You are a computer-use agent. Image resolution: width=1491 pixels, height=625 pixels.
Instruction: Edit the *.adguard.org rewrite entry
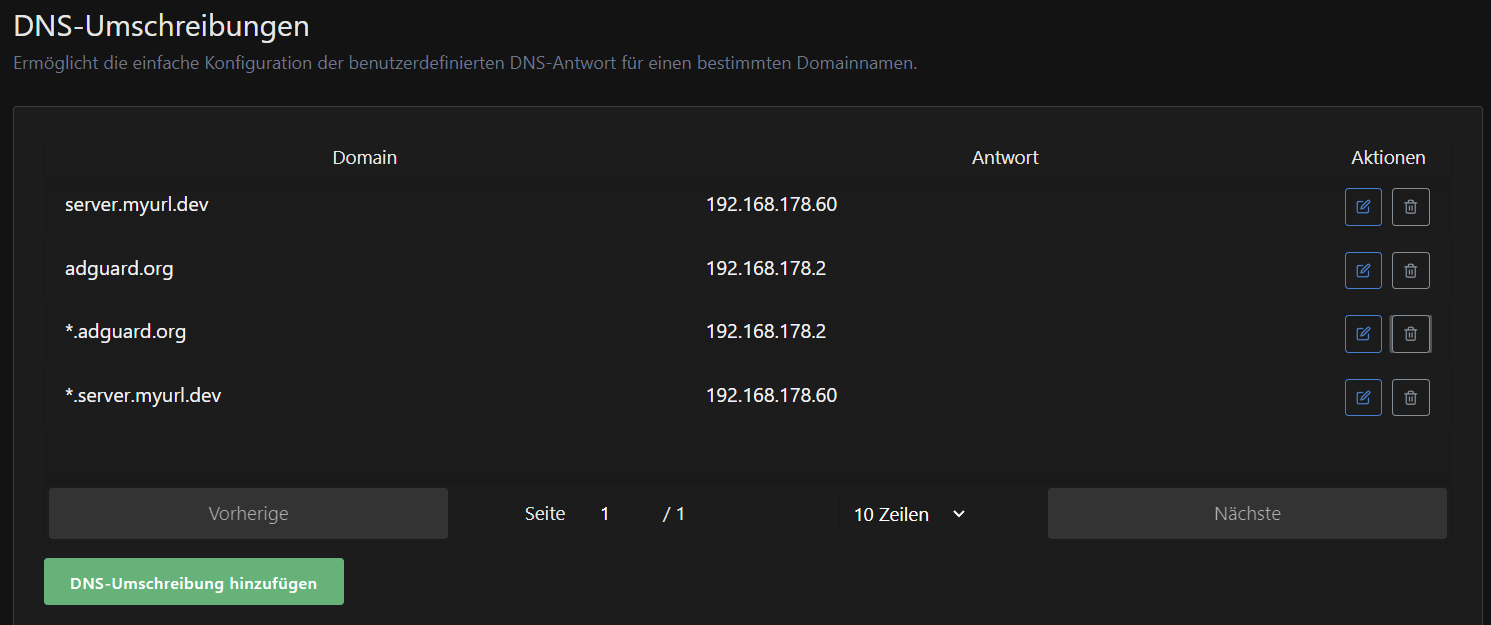click(1362, 334)
